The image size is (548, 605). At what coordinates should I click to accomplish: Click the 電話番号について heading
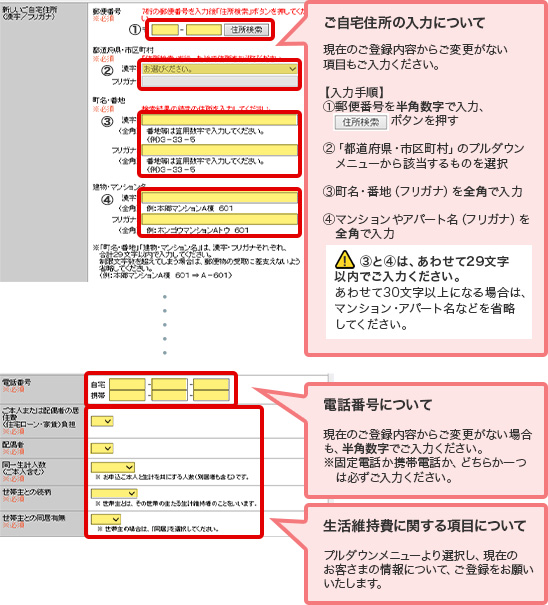(x=377, y=405)
